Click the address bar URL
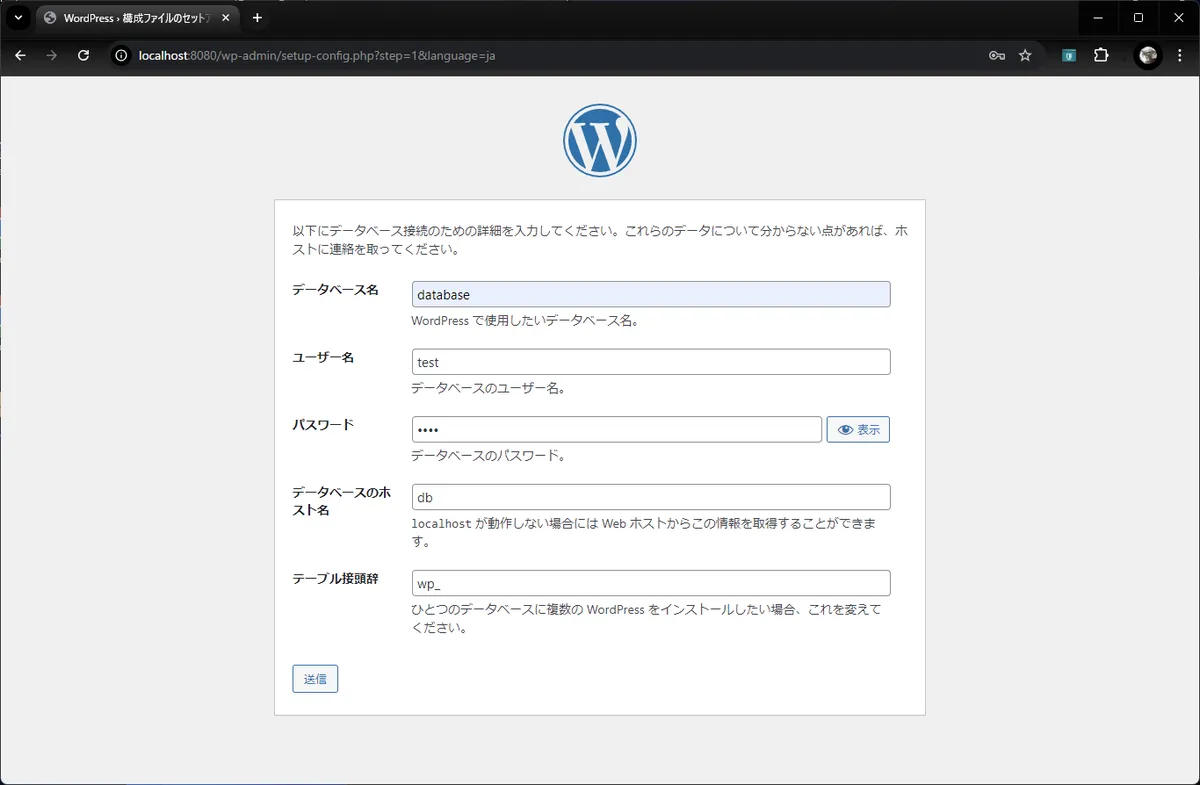Viewport: 1200px width, 785px height. point(317,56)
